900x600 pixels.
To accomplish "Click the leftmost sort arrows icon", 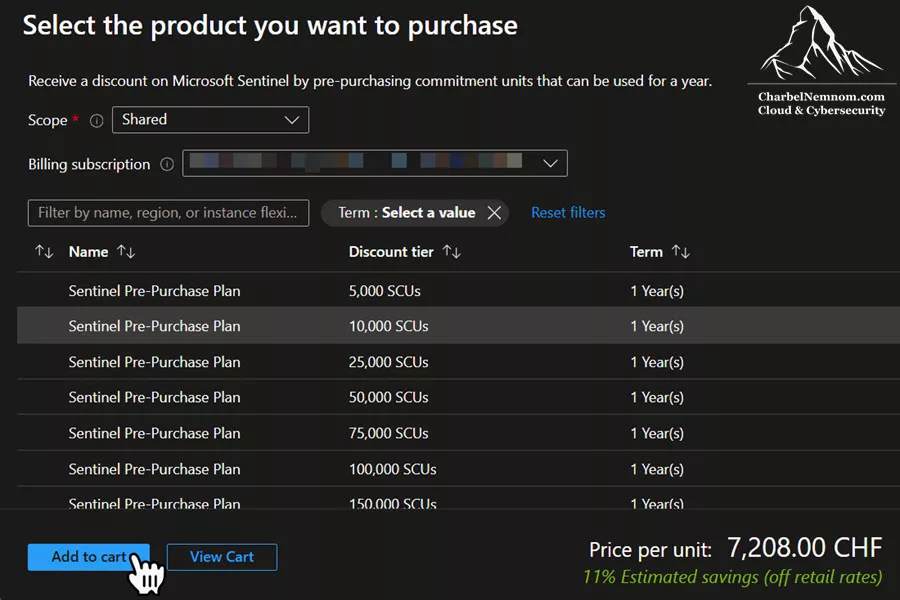I will (x=44, y=251).
